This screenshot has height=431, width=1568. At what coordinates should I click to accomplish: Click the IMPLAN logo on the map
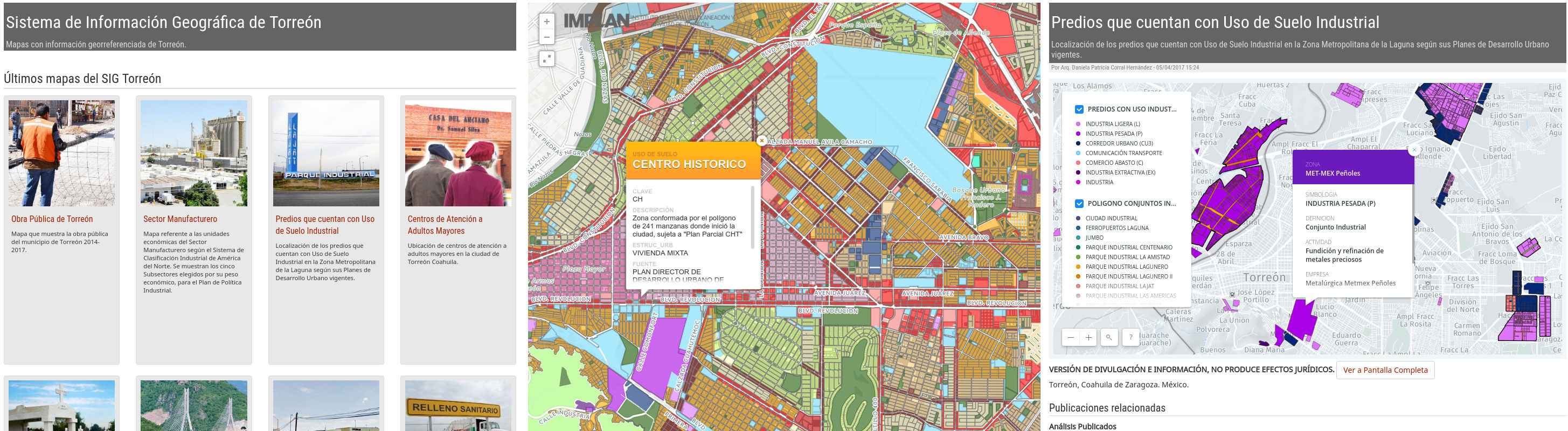click(596, 20)
